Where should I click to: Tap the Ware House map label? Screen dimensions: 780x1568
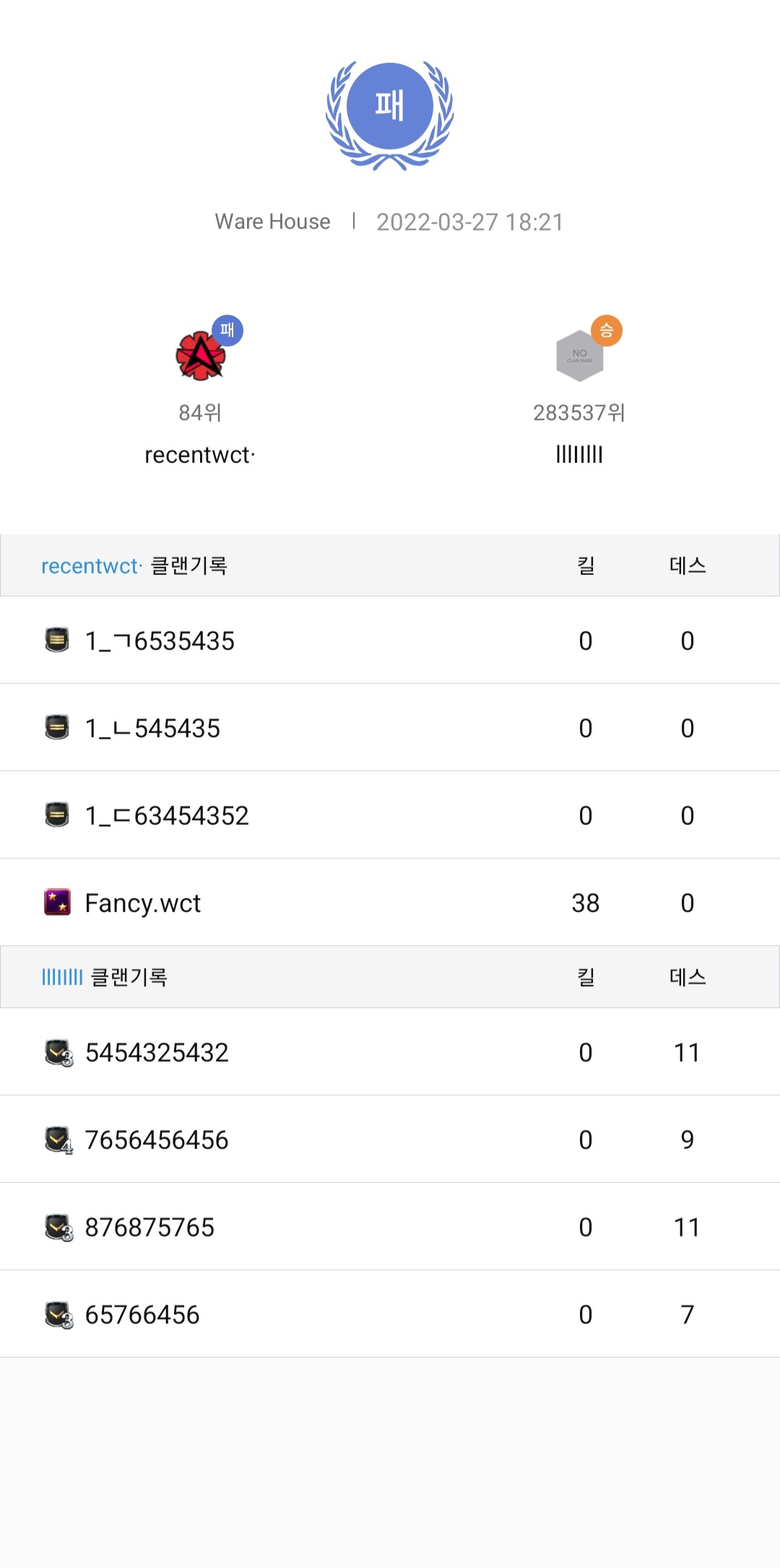click(x=272, y=221)
